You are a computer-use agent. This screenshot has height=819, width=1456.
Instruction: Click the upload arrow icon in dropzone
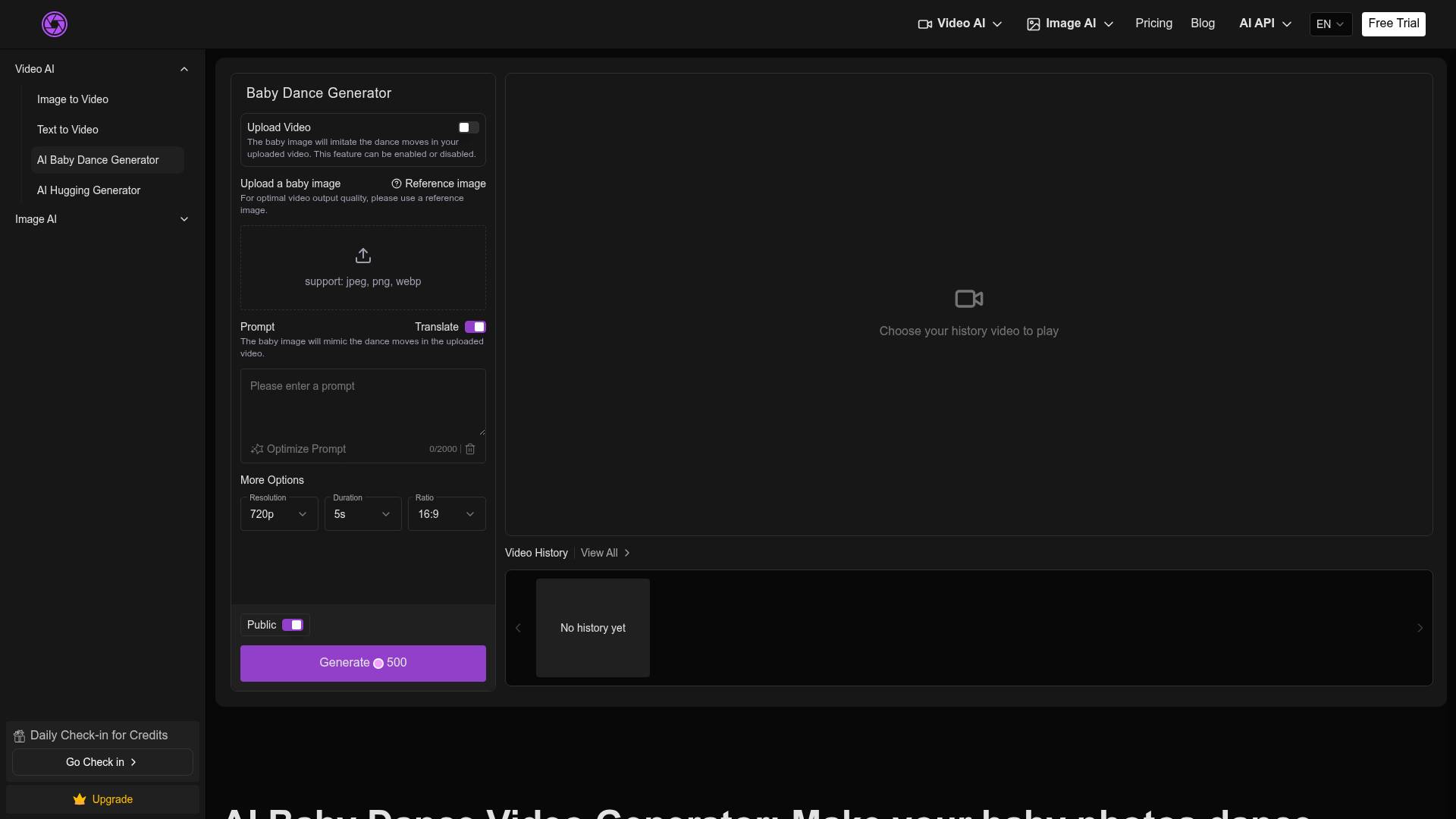363,256
